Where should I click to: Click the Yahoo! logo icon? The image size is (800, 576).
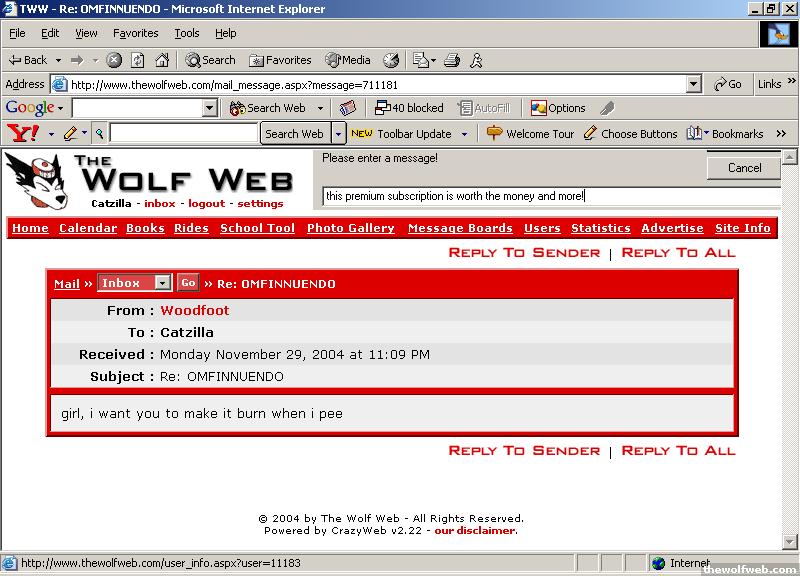(x=22, y=133)
